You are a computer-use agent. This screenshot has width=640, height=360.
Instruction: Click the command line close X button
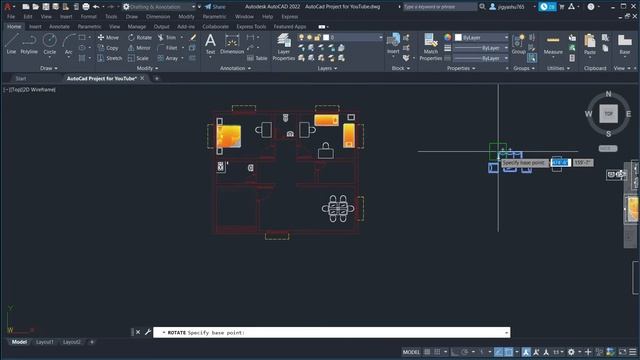pos(138,332)
